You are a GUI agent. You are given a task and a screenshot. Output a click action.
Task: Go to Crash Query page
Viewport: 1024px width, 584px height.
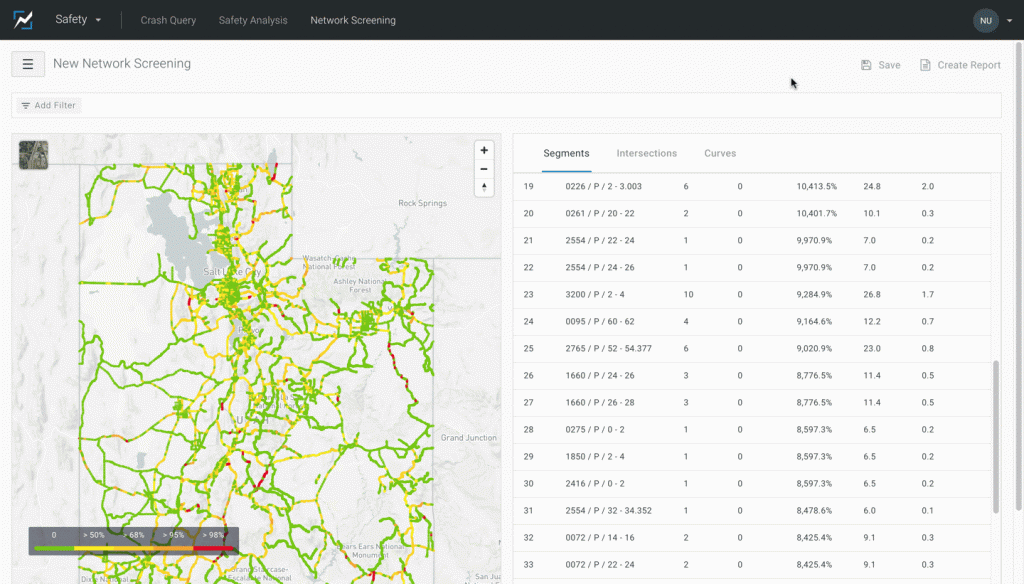pos(168,20)
